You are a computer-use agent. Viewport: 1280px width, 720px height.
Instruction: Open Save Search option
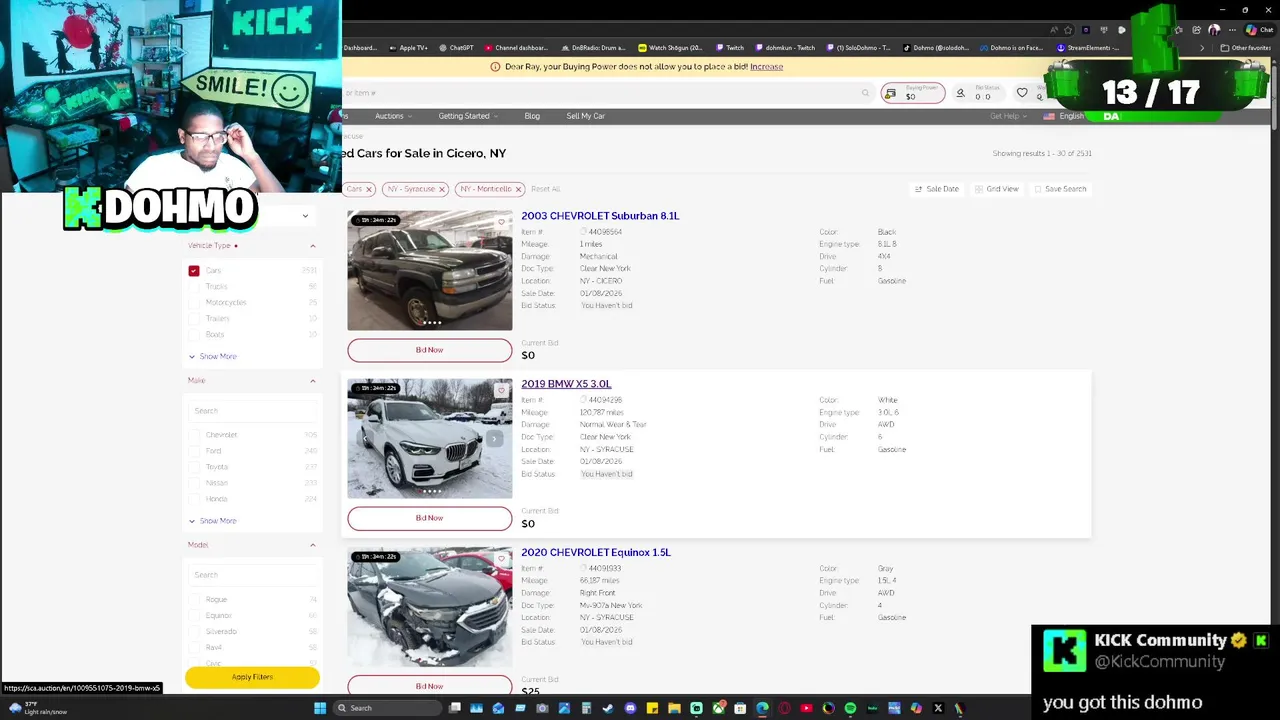tap(1060, 189)
